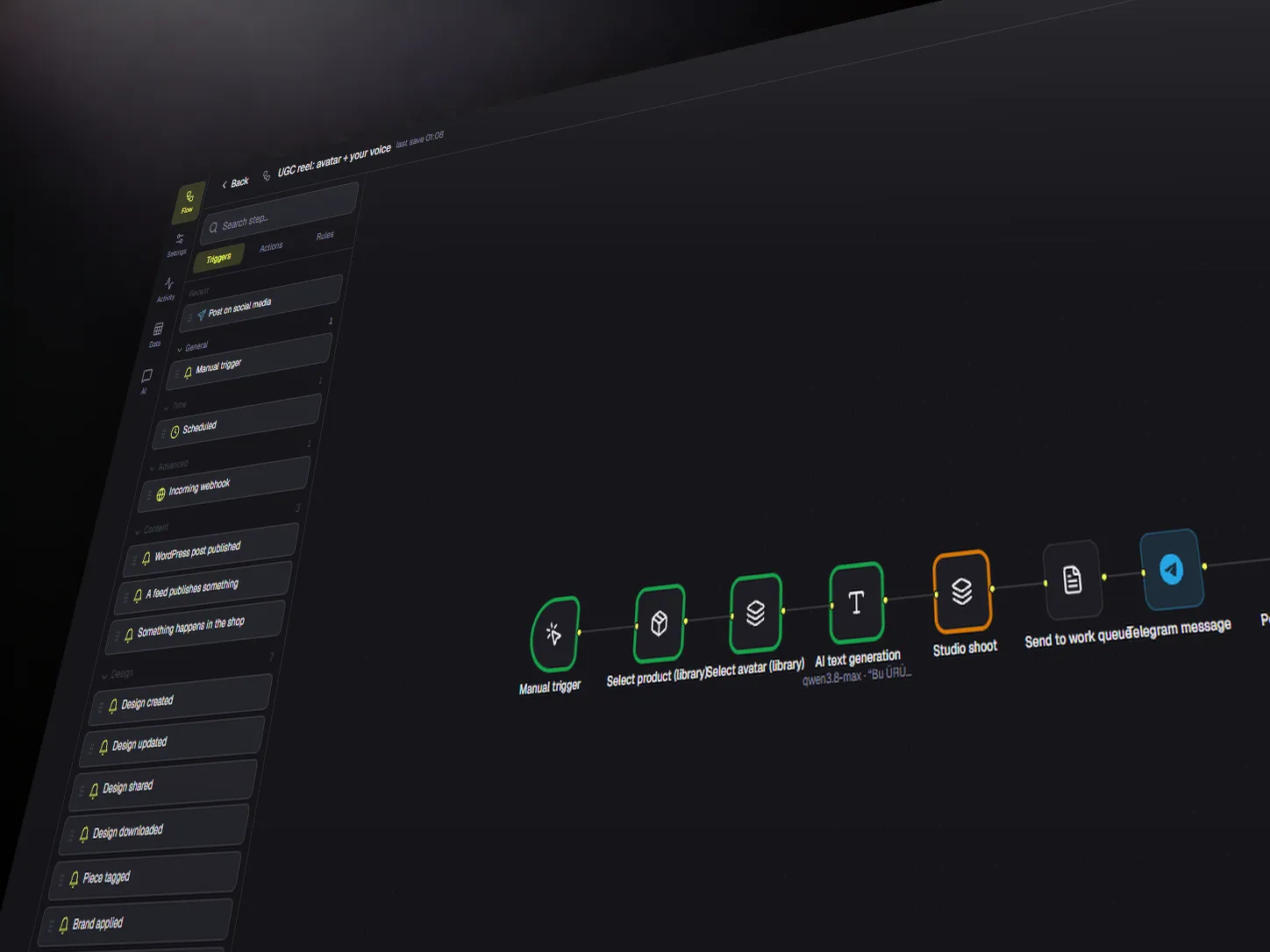Open the AI chat sidebar icon

click(x=146, y=380)
